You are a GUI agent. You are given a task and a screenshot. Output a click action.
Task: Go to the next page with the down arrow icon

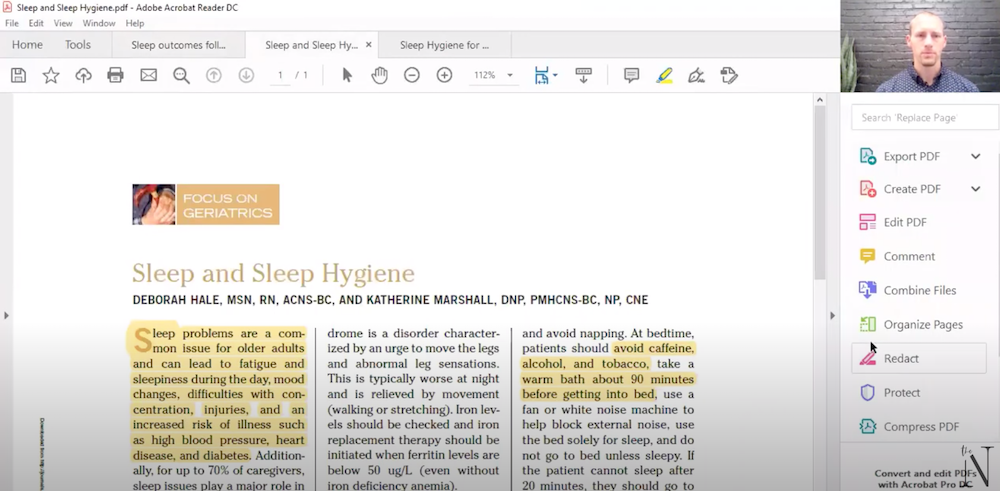tap(246, 75)
